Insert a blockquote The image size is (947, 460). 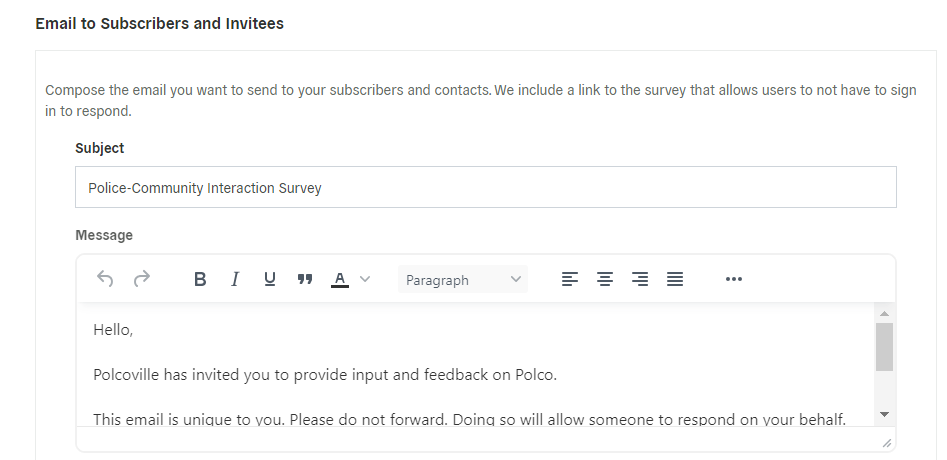[305, 280]
